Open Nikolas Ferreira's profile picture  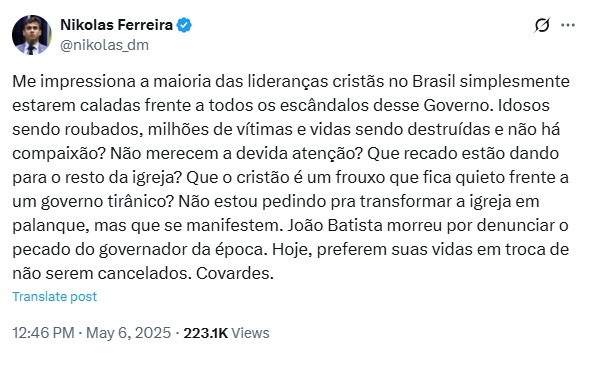pos(32,35)
